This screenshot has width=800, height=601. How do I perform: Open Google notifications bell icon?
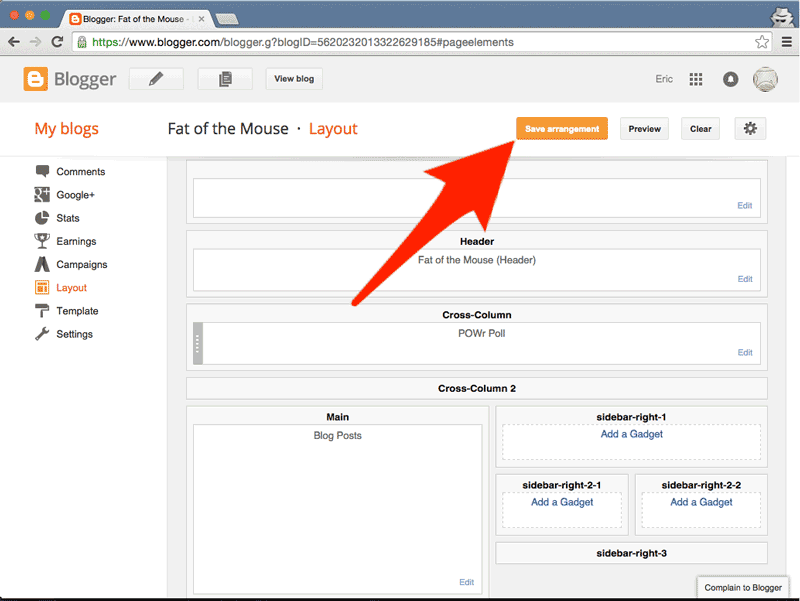click(x=731, y=79)
